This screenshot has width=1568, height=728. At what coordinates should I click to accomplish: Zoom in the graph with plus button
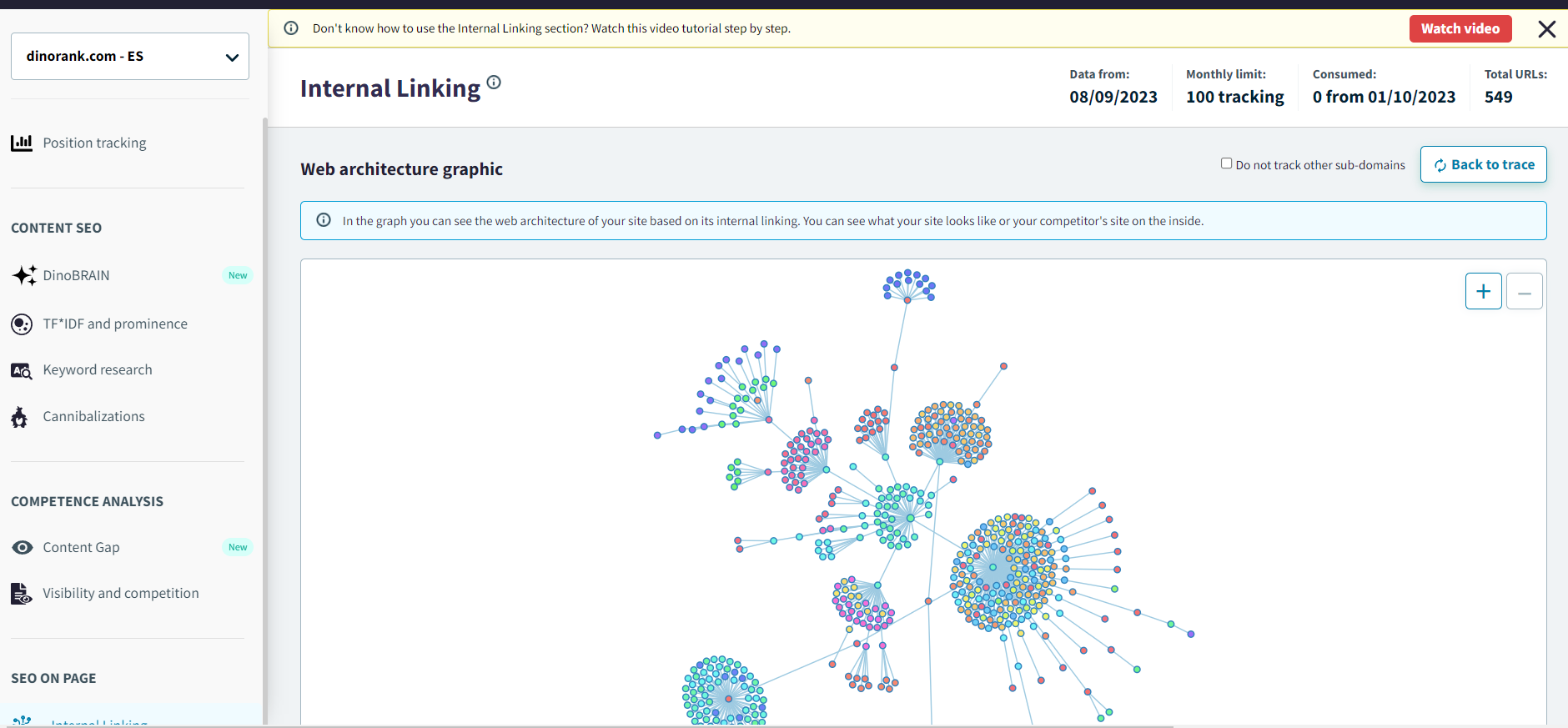click(x=1483, y=291)
